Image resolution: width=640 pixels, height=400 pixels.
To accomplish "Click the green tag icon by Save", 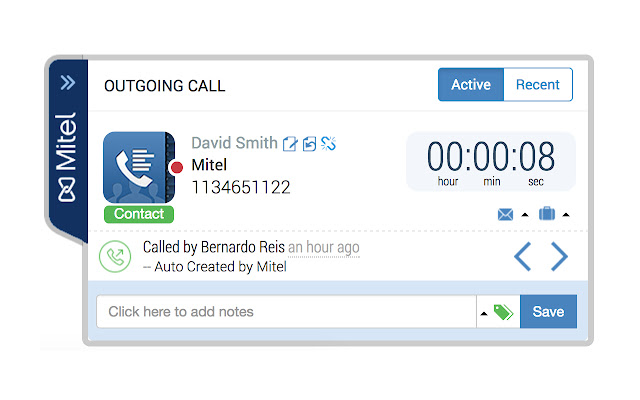I will 503,312.
